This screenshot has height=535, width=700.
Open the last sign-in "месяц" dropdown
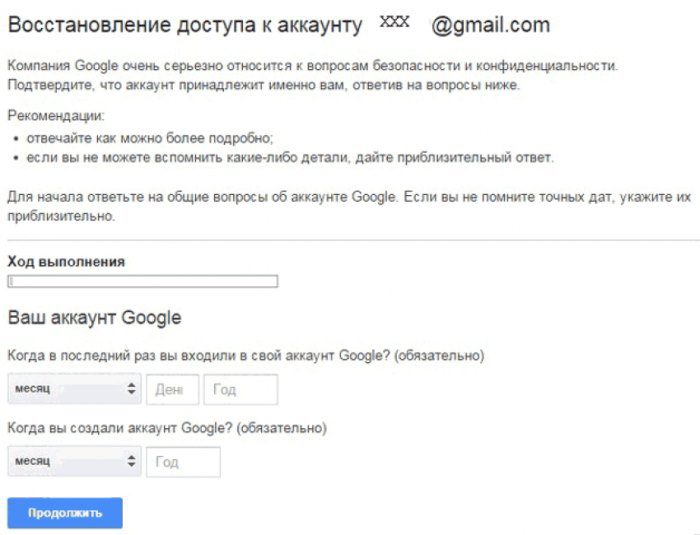coord(74,389)
